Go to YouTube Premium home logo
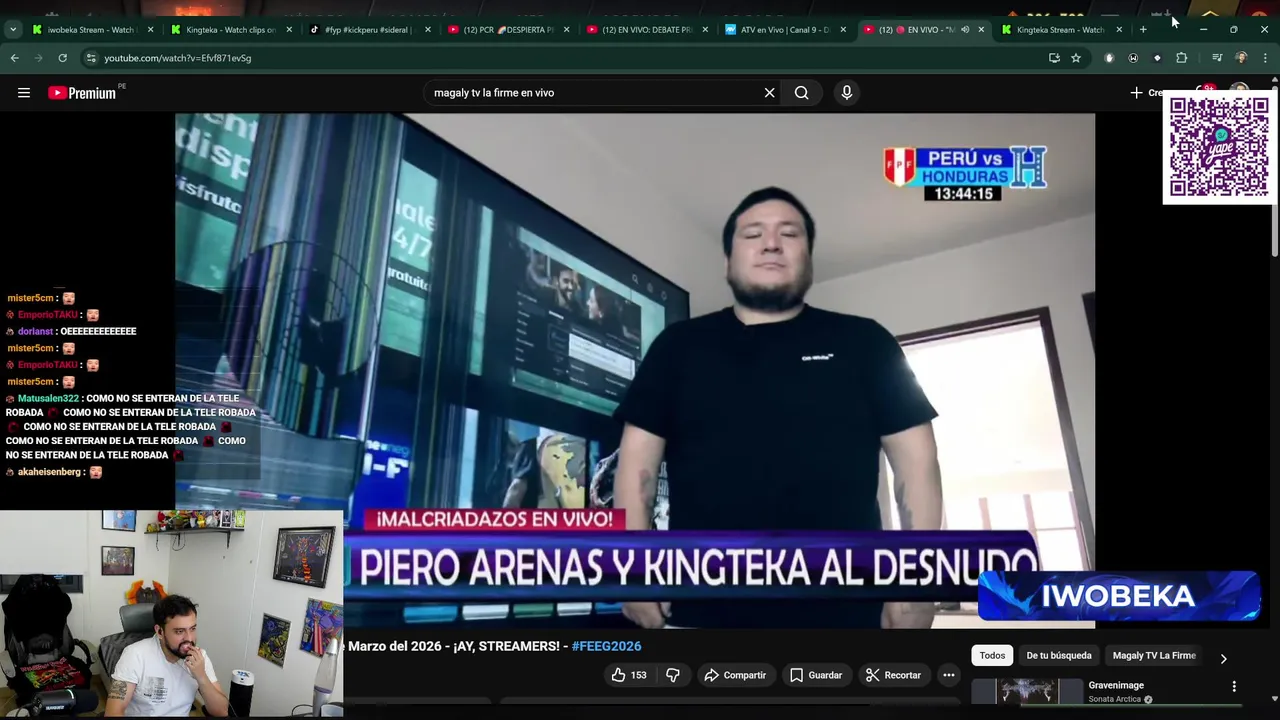This screenshot has width=1280, height=720. (82, 93)
